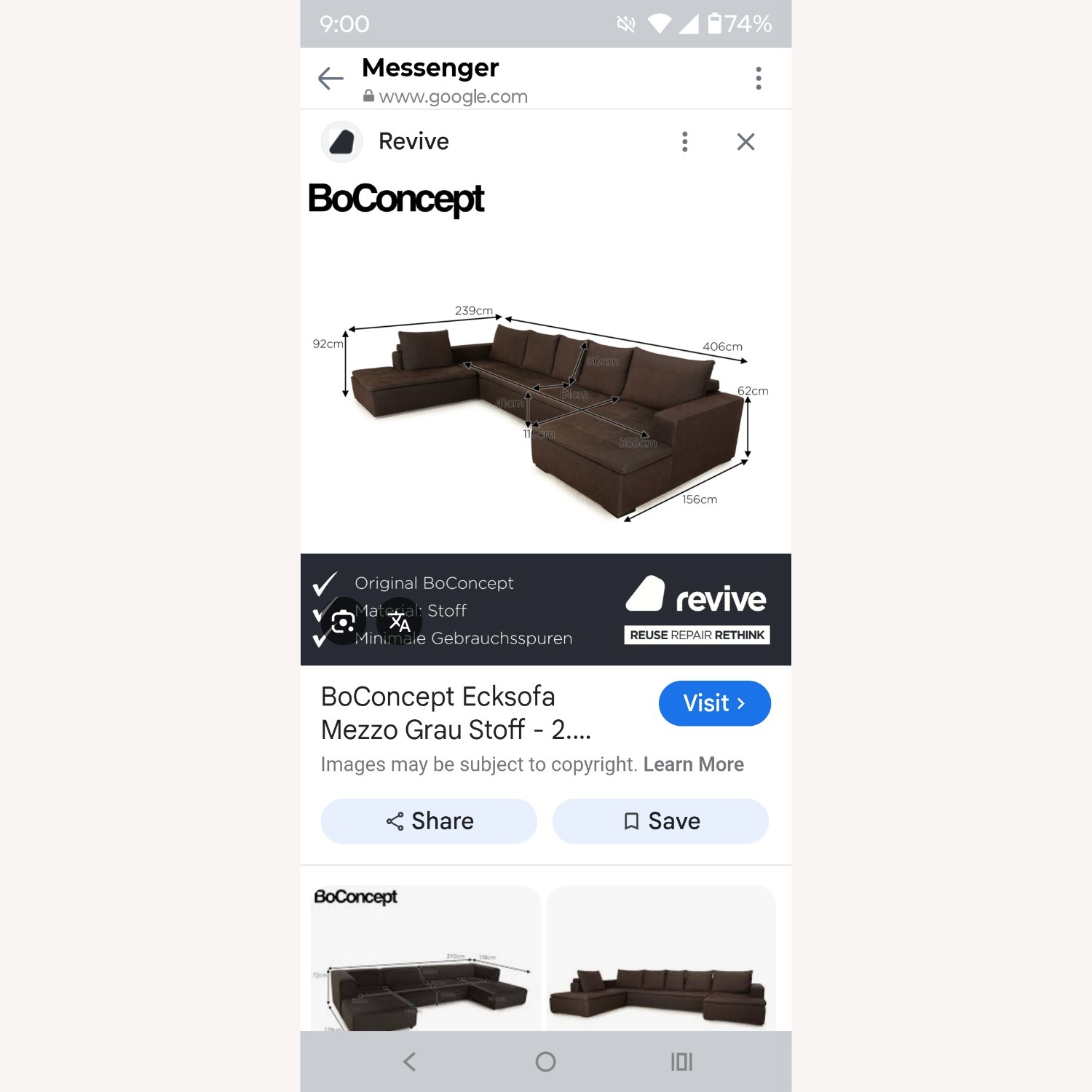This screenshot has width=1092, height=1092.
Task: Open three-dot options next to Revive
Action: point(684,142)
